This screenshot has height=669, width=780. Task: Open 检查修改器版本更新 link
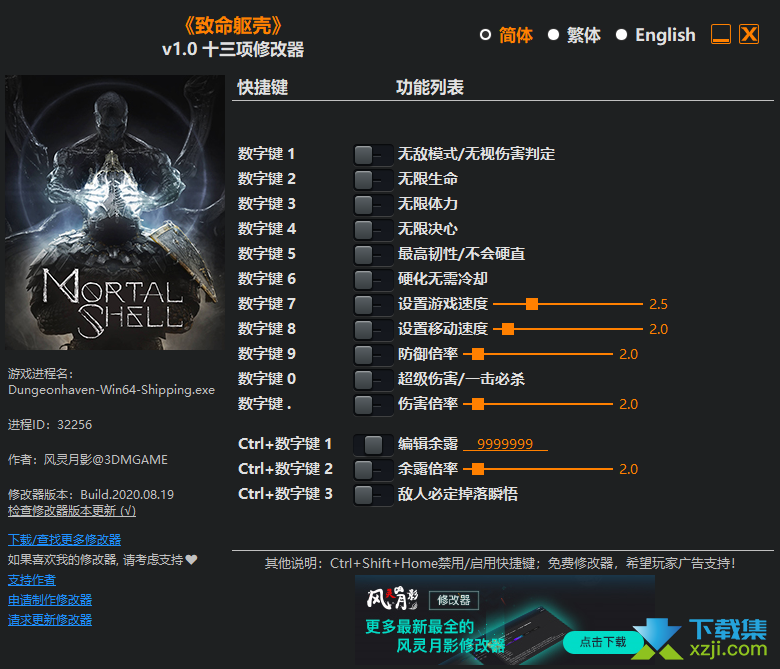click(72, 511)
